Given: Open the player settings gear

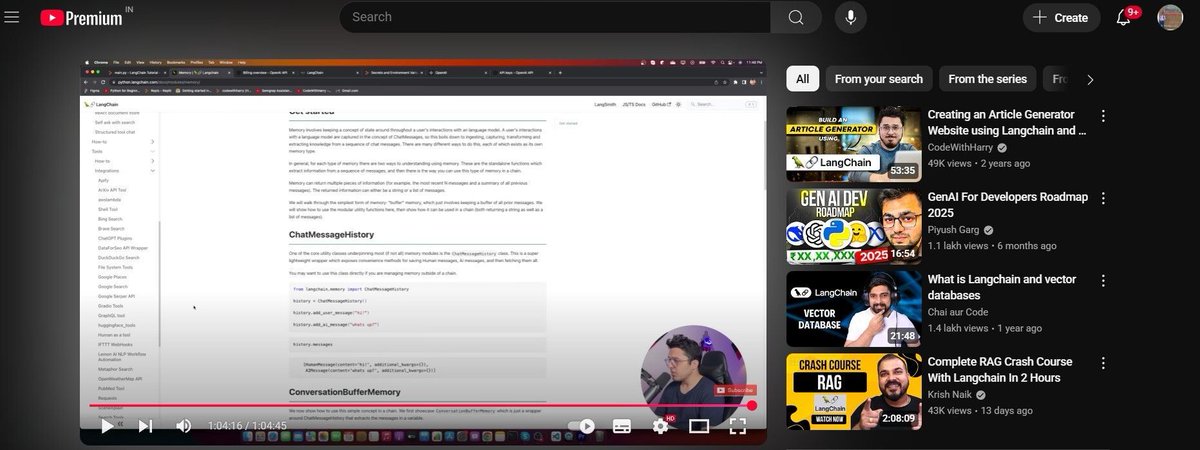Looking at the screenshot, I should tap(661, 425).
